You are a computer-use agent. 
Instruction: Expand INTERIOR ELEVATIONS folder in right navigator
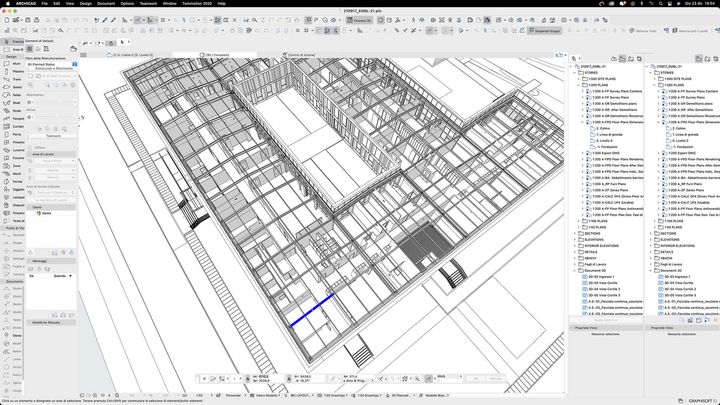652,246
